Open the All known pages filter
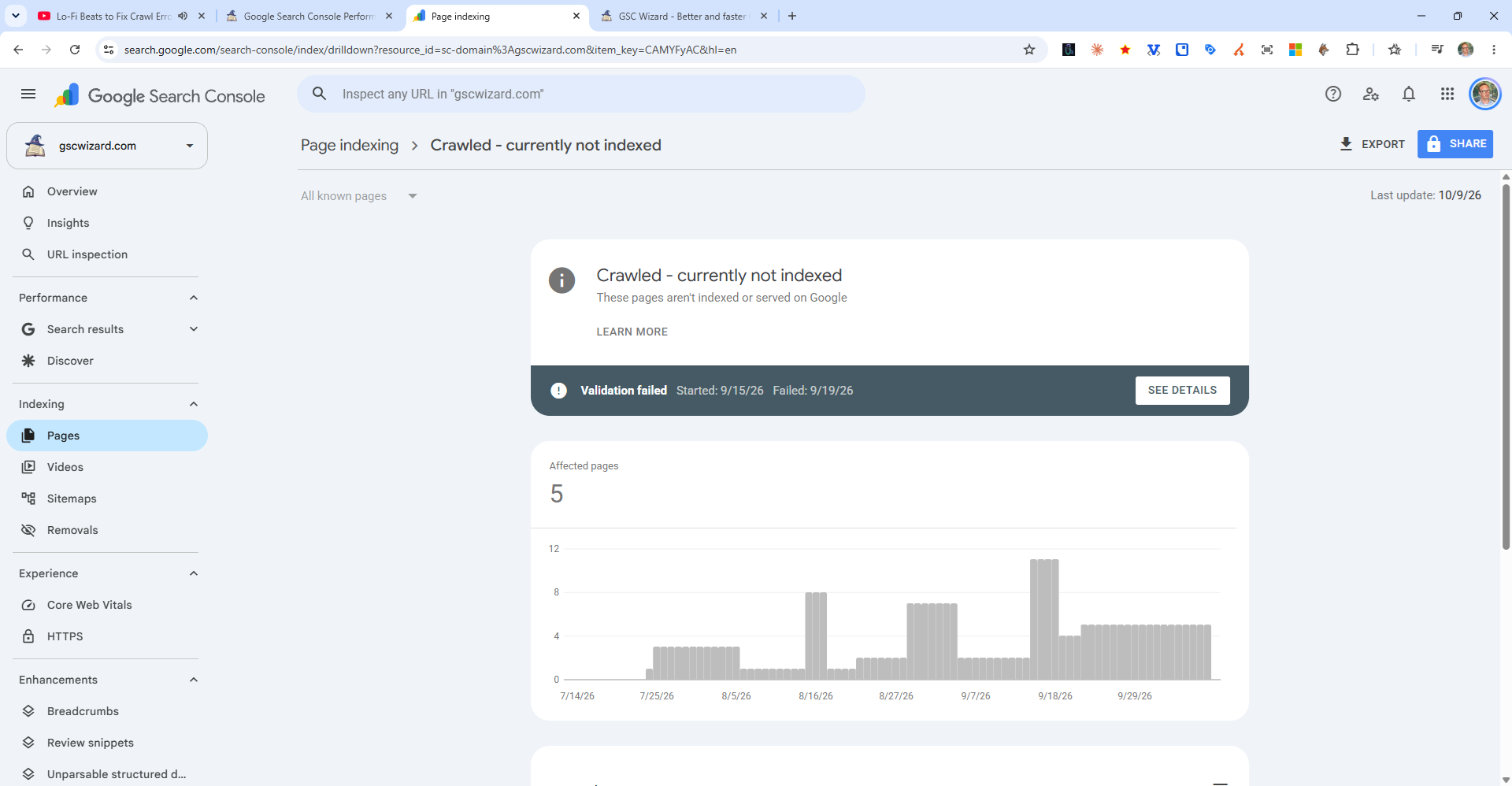This screenshot has height=786, width=1512. (x=359, y=196)
